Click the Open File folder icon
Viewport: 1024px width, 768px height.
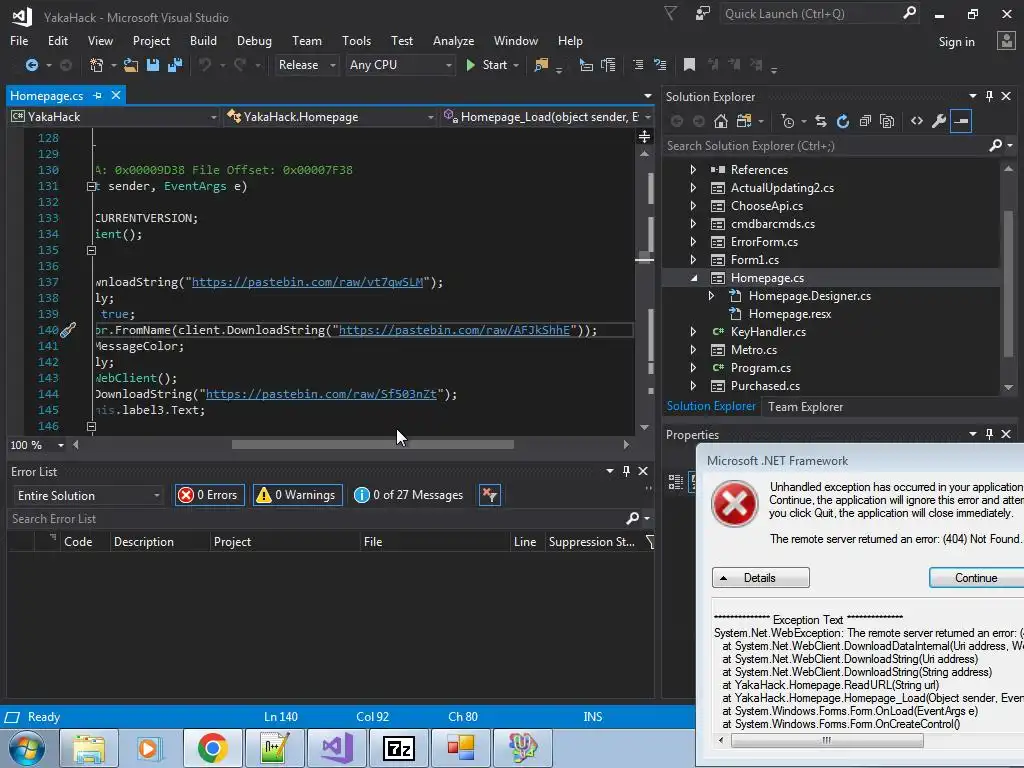click(131, 65)
